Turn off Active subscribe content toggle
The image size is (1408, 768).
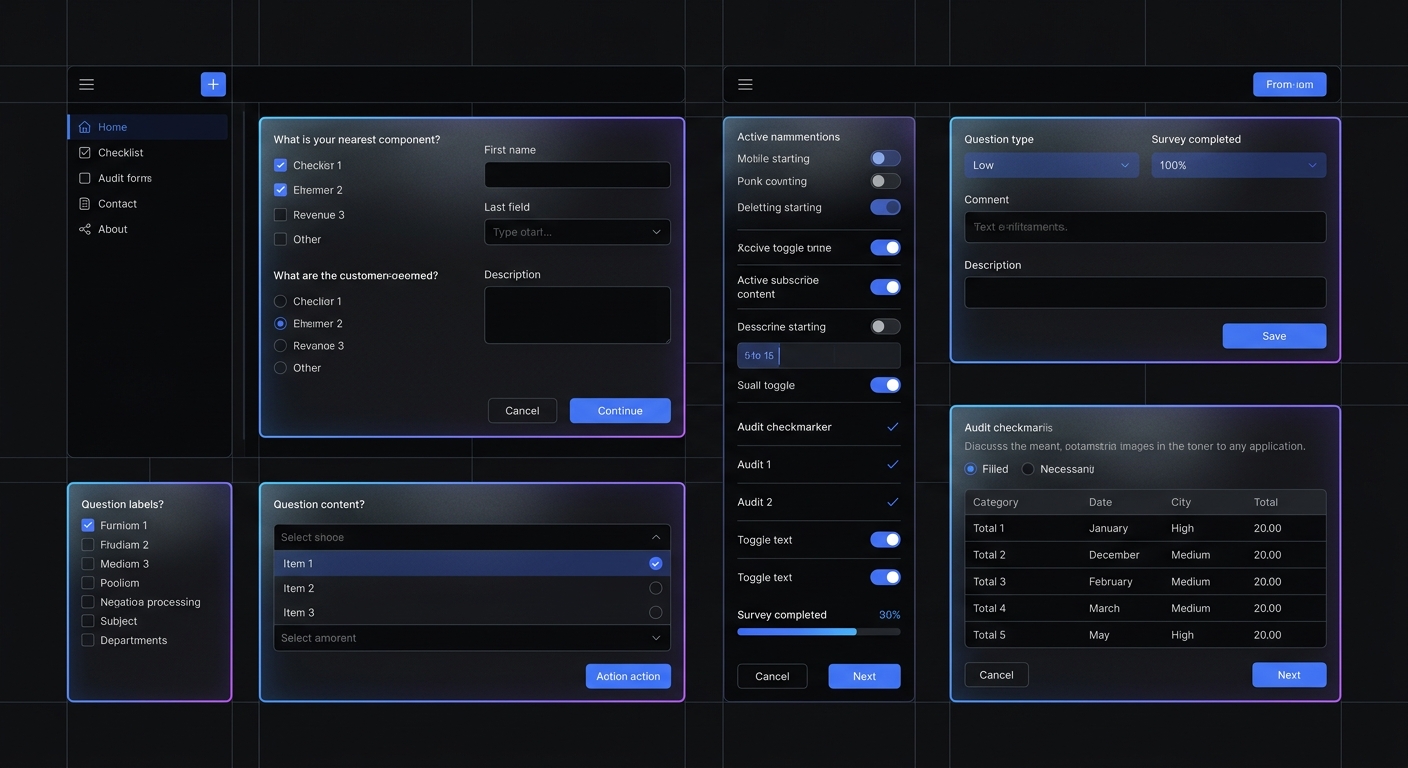[885, 287]
